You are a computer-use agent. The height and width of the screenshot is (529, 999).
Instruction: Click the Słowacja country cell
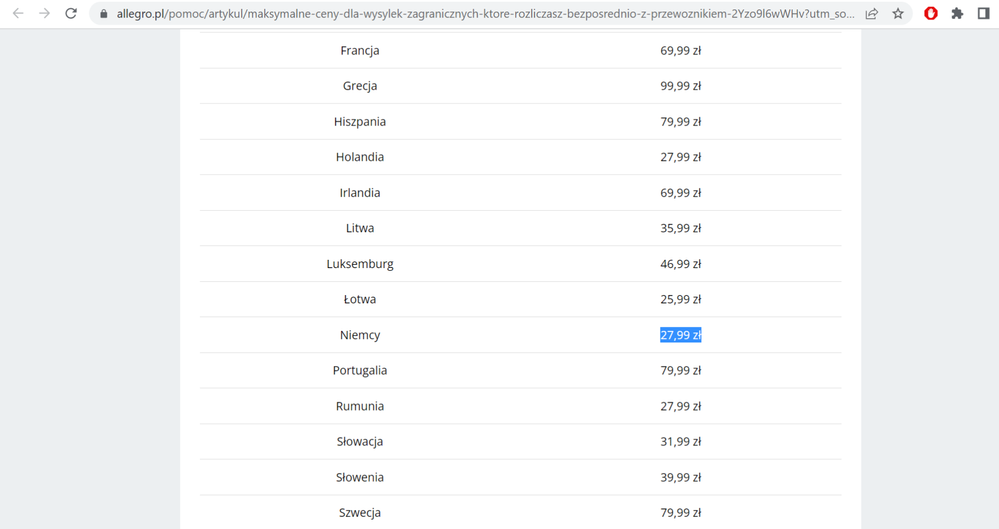(x=360, y=442)
